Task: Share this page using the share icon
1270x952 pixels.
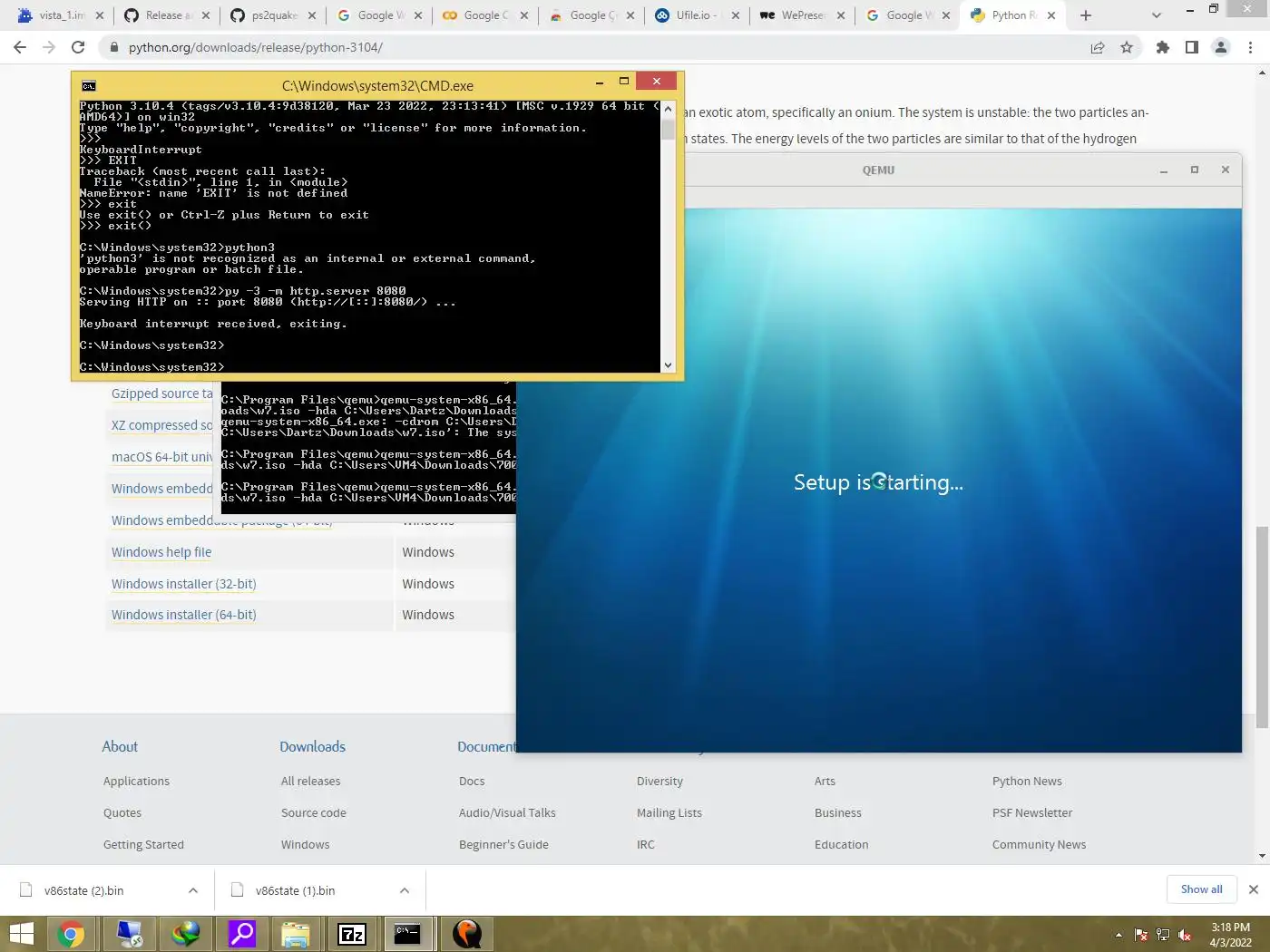Action: click(x=1098, y=47)
